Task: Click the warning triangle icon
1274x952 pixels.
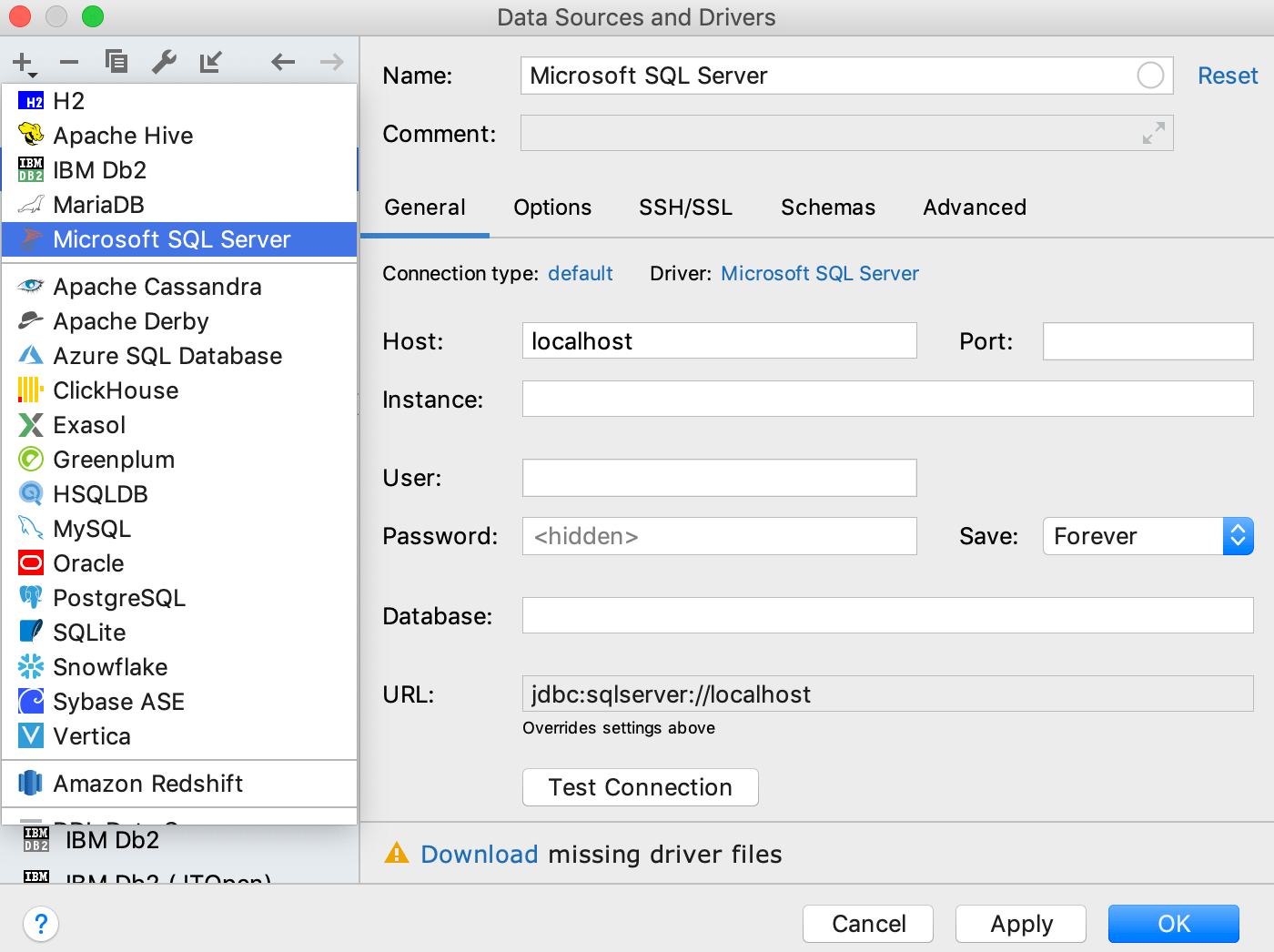Action: point(397,853)
